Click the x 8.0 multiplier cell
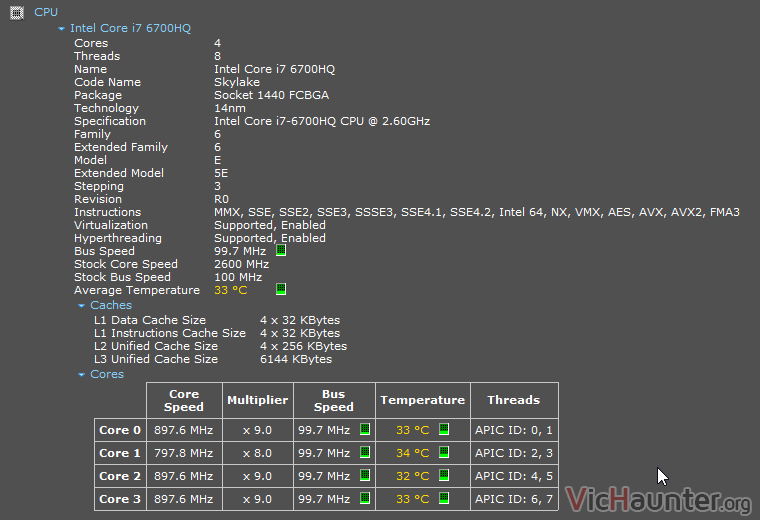This screenshot has height=520, width=760. click(x=258, y=453)
